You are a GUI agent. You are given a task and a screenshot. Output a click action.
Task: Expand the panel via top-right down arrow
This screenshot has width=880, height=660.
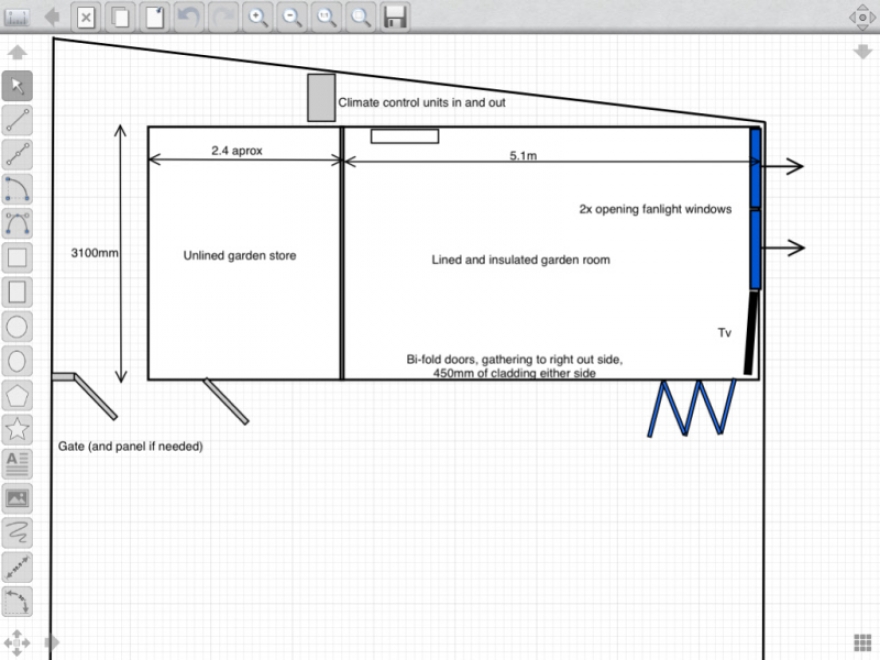point(862,52)
